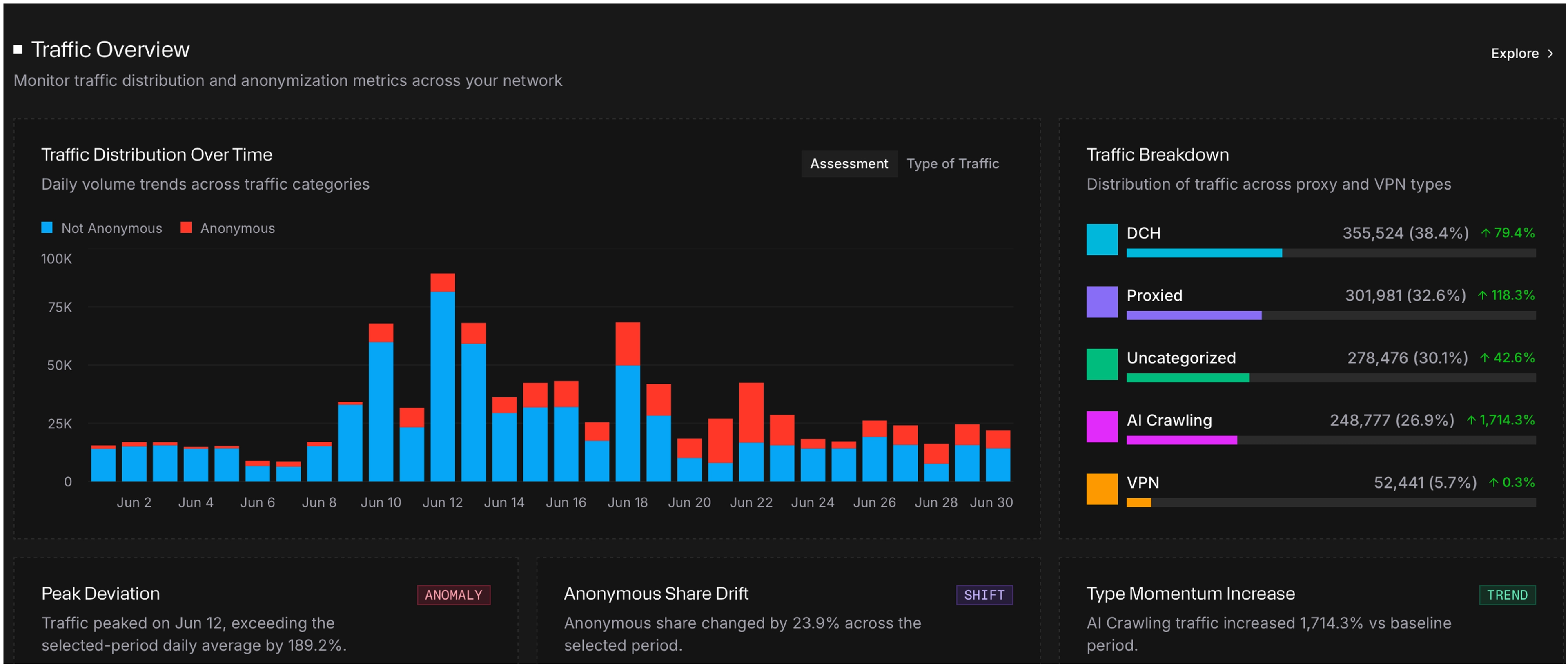The image size is (1568, 665).
Task: Click the value 355,524 (38.4%)
Action: point(1405,233)
